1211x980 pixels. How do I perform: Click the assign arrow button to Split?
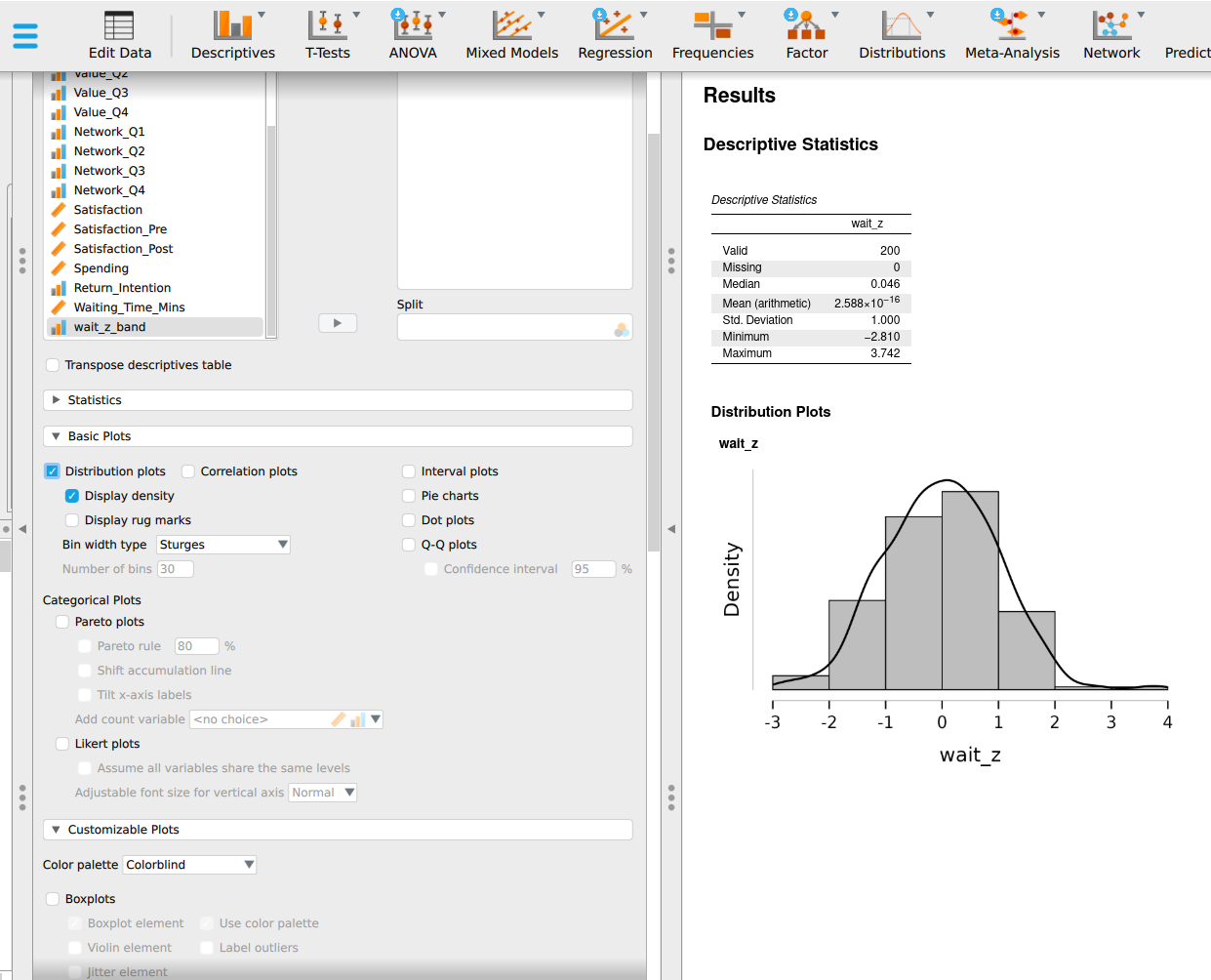click(x=338, y=323)
